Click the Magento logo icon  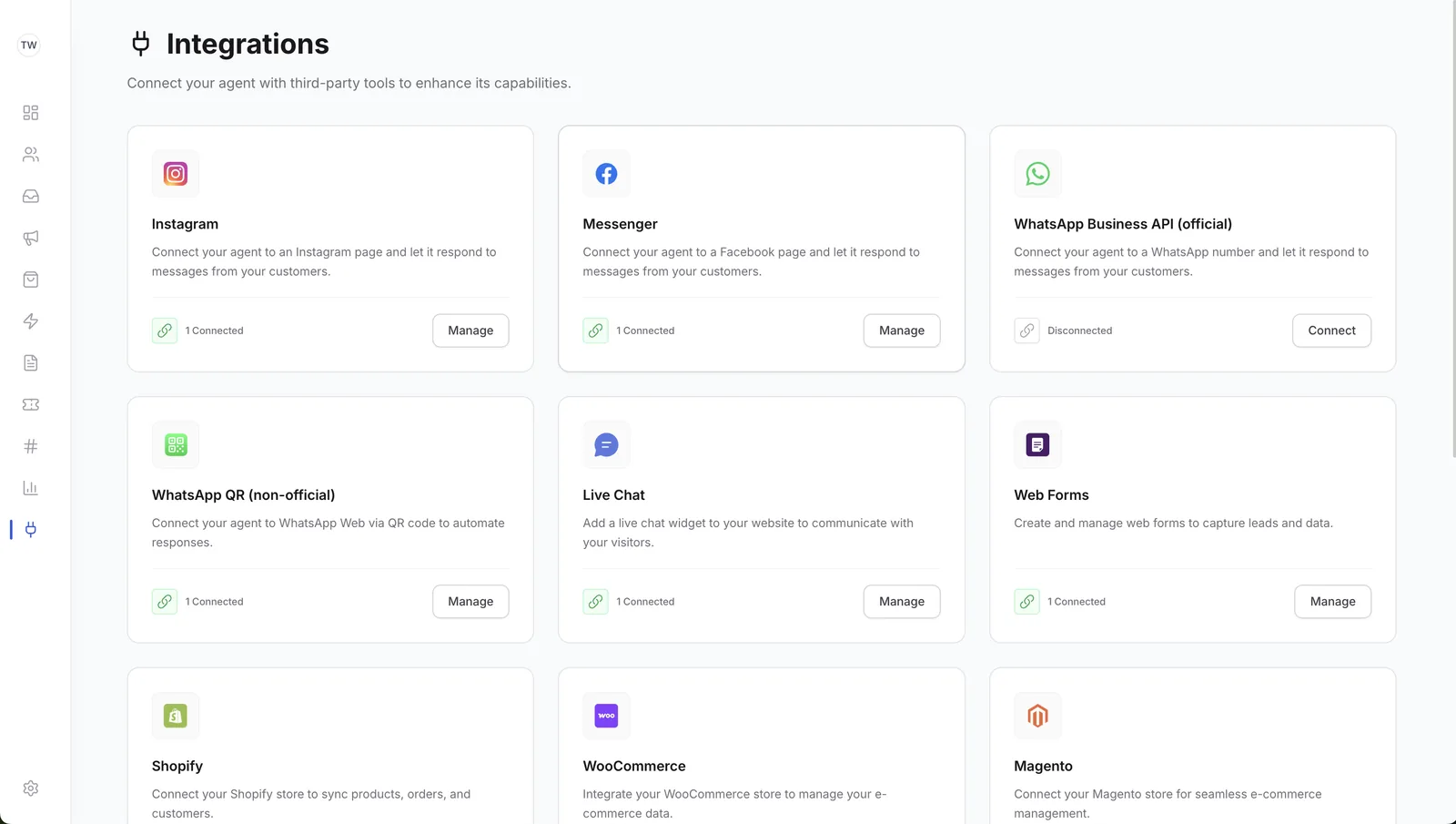[1037, 716]
